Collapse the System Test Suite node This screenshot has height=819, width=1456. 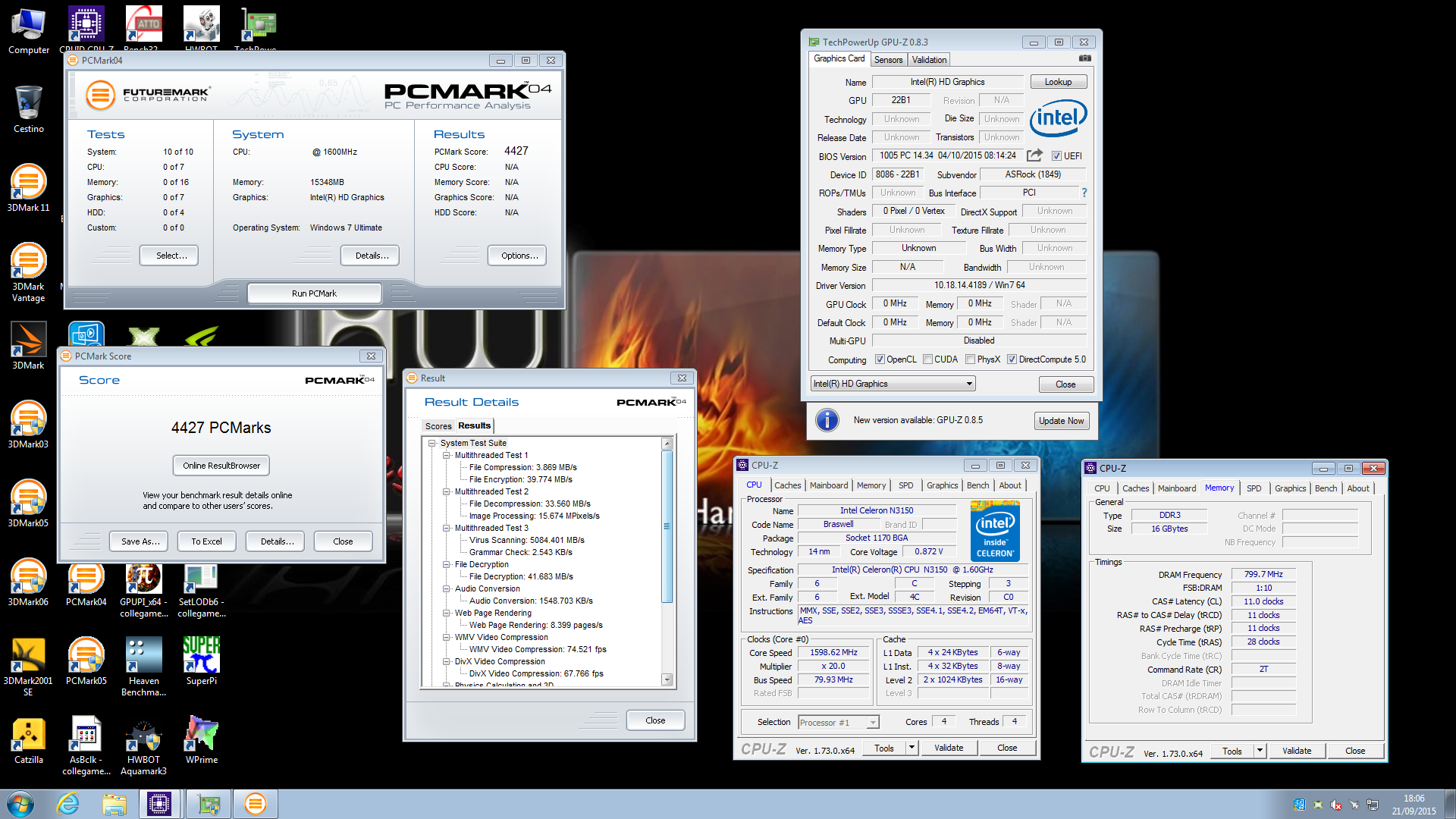point(432,443)
